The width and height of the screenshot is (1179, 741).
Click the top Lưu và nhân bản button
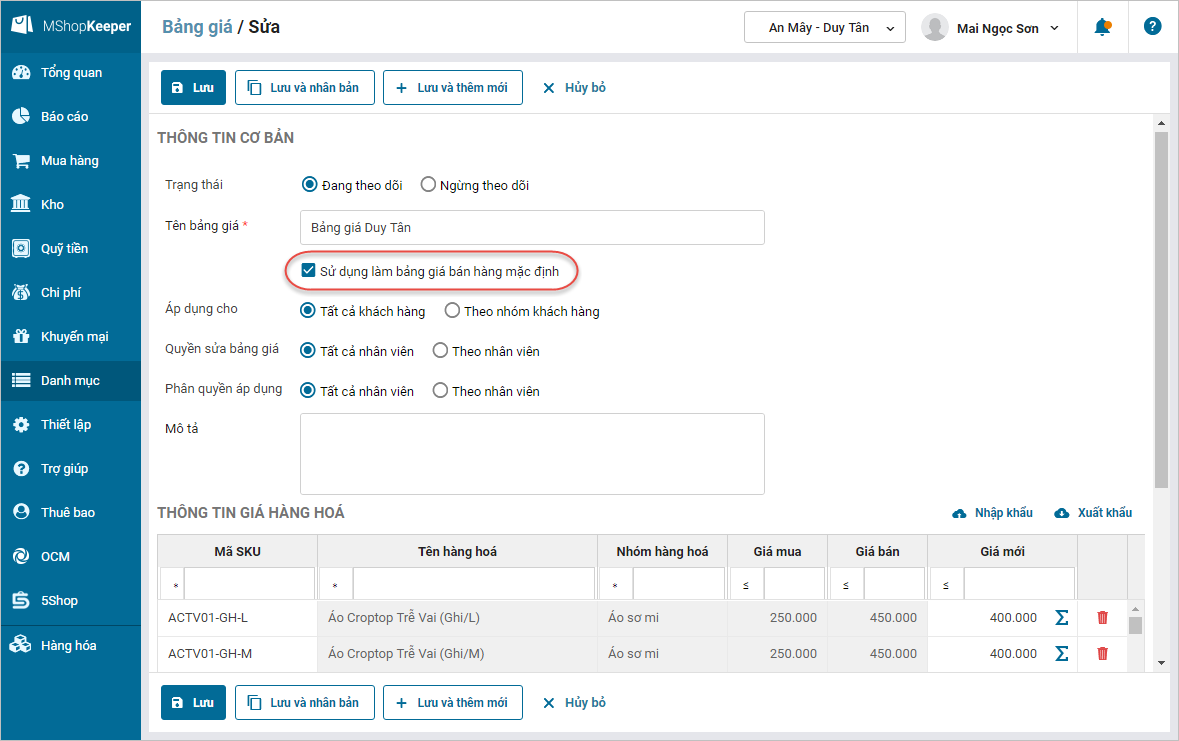click(305, 87)
